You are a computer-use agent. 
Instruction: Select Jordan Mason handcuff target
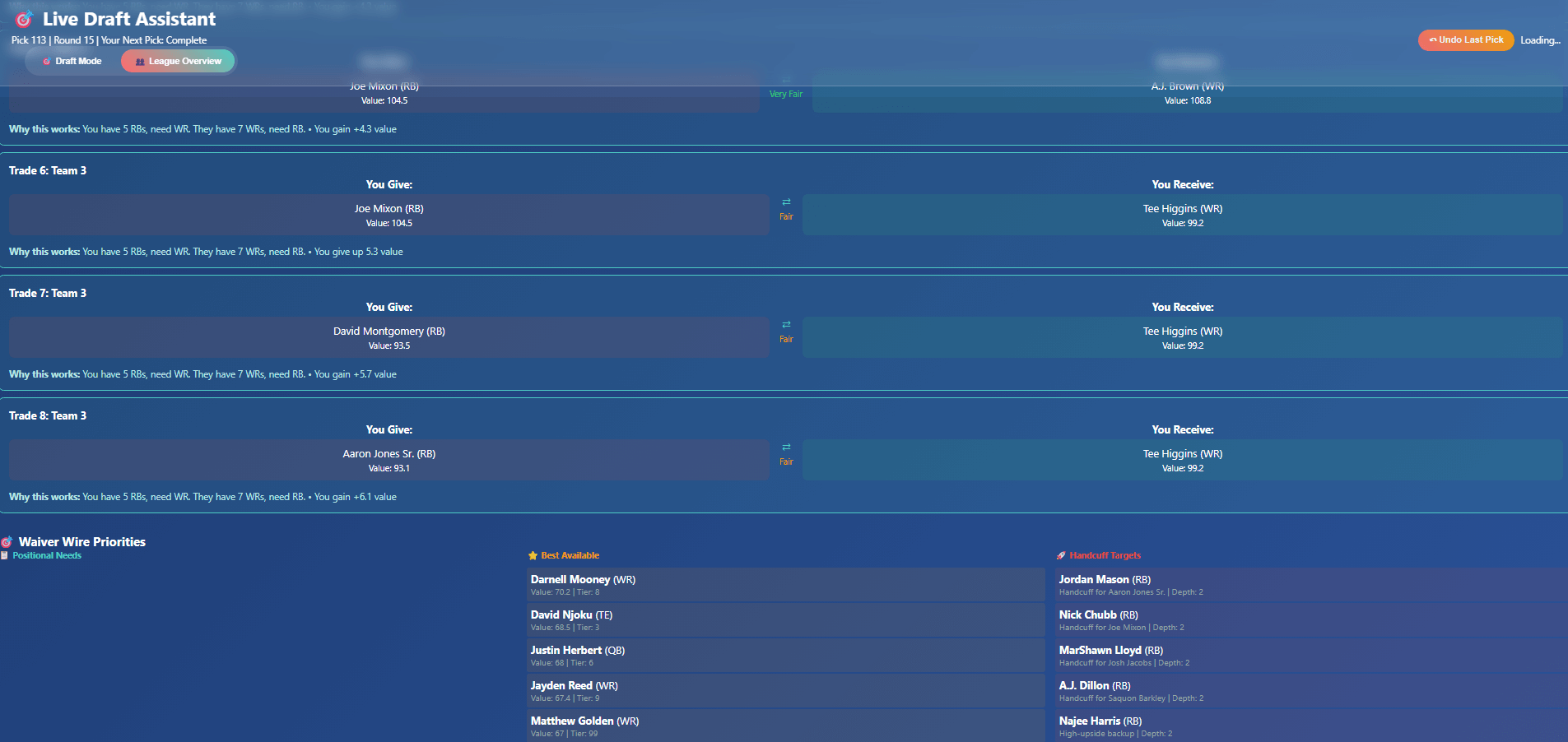point(1311,585)
